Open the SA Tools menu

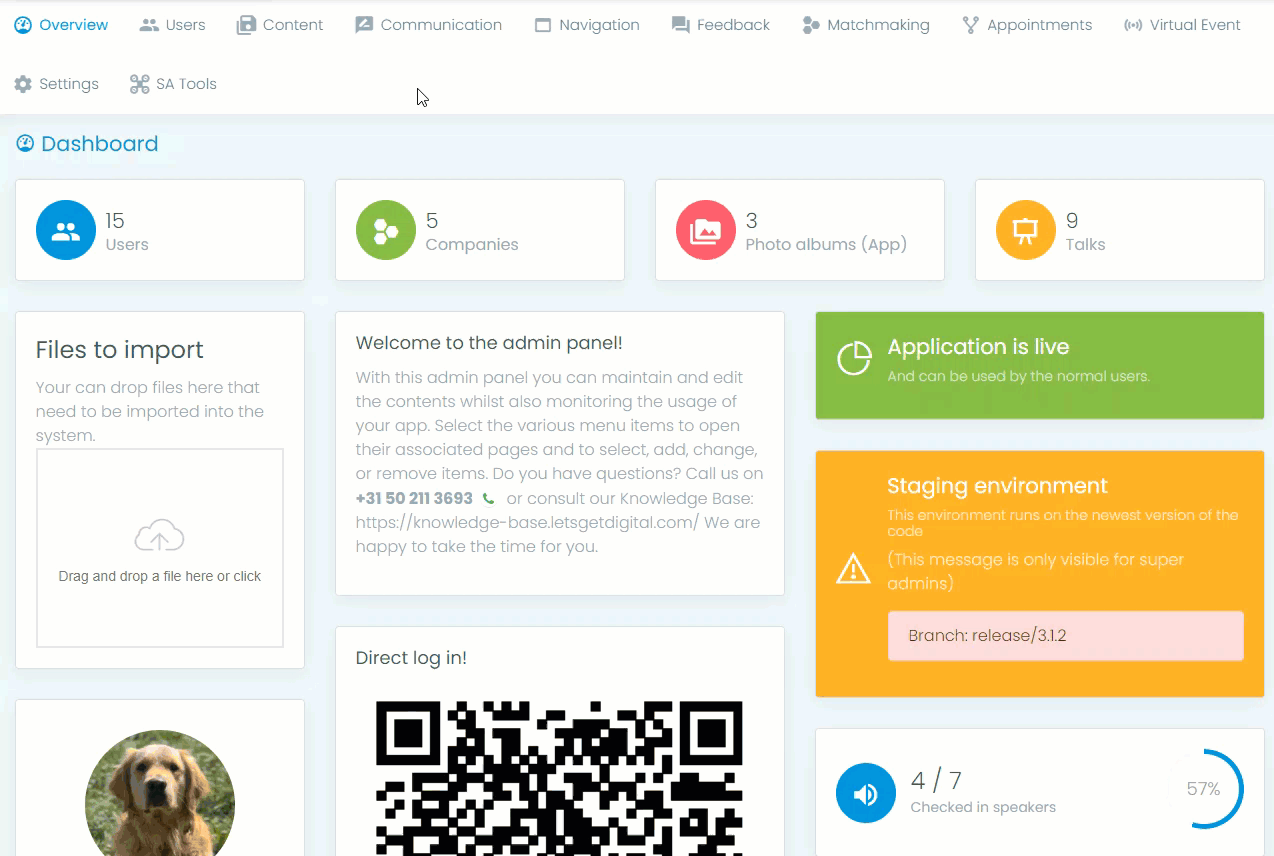[x=173, y=84]
